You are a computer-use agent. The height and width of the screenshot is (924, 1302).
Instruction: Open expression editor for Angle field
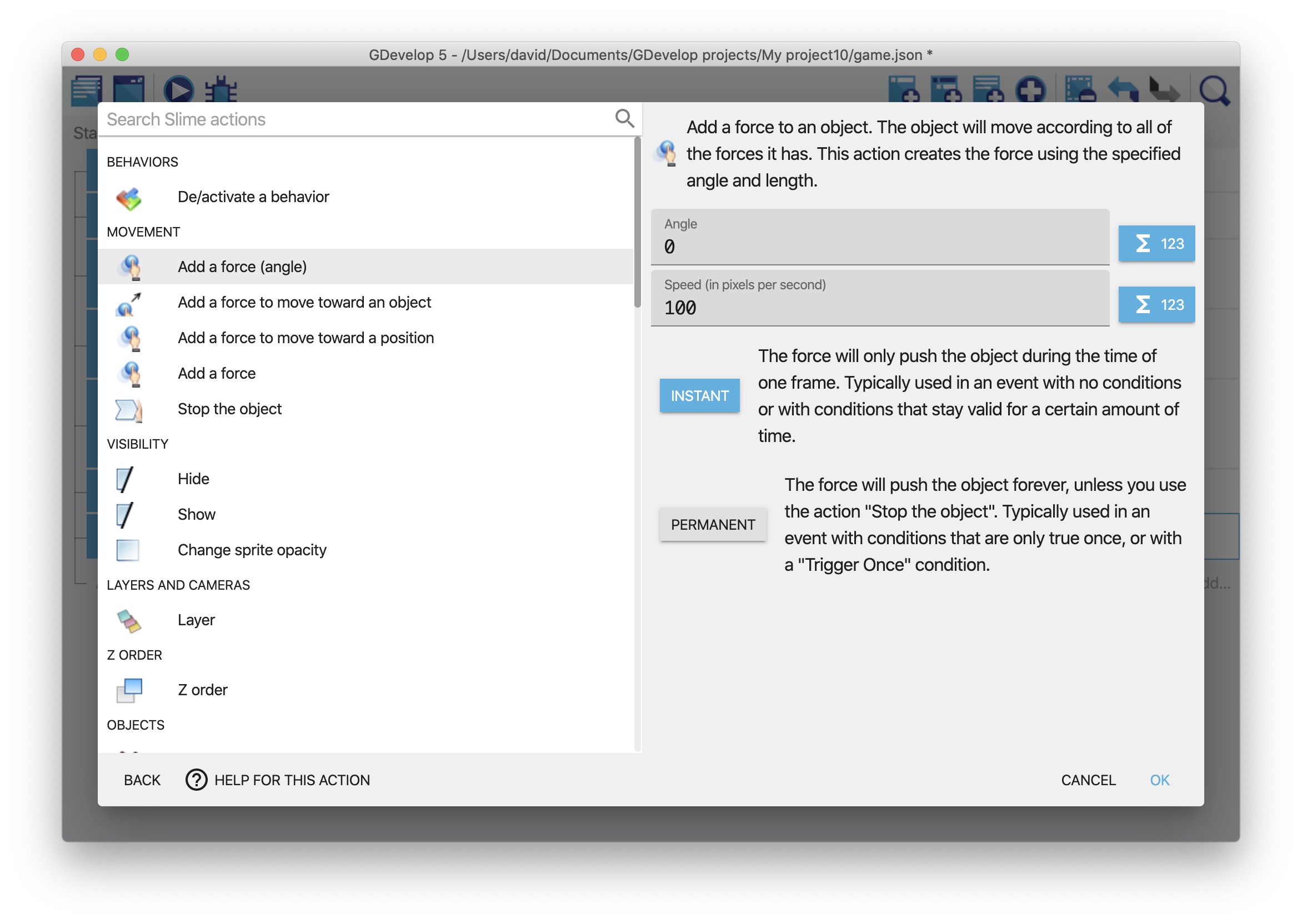(x=1156, y=244)
